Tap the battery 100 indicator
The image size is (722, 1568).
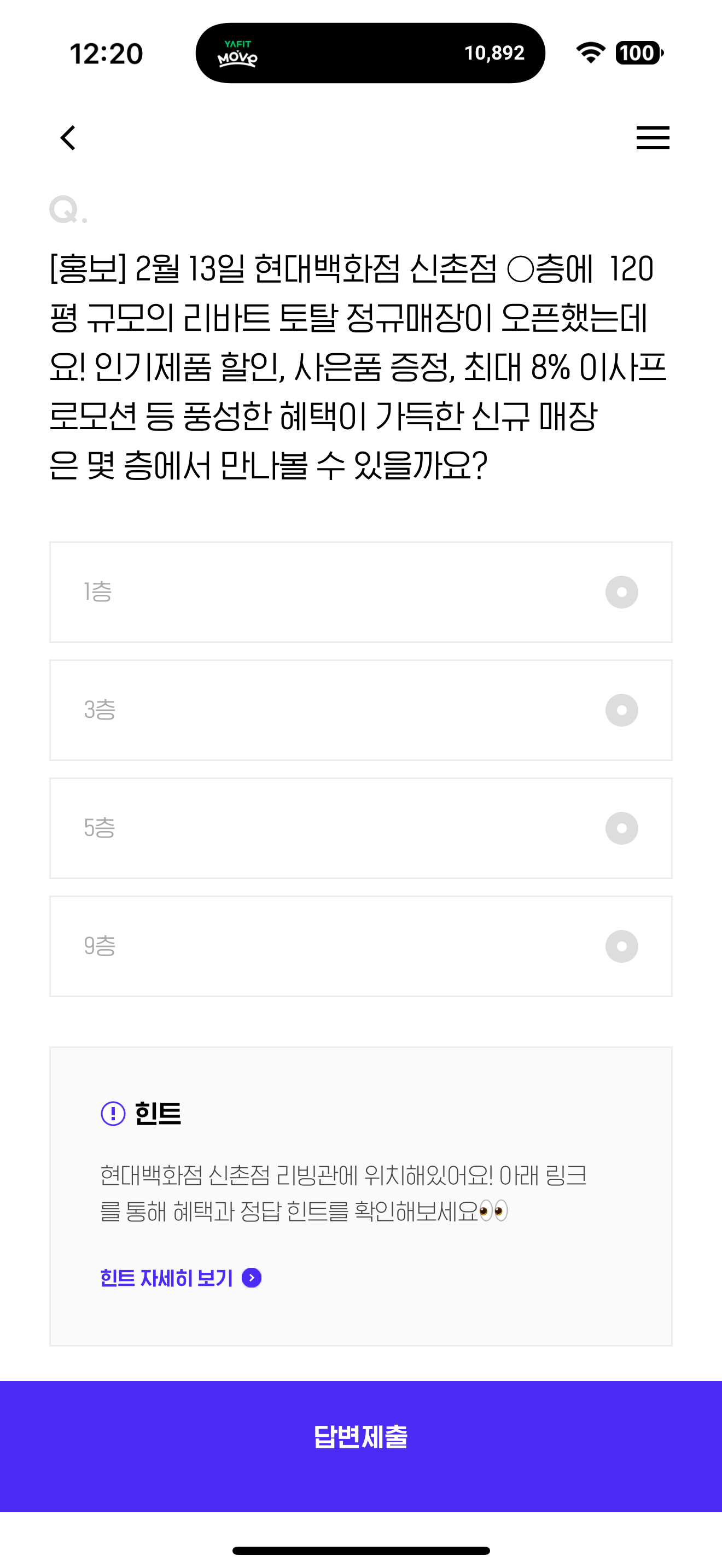639,53
